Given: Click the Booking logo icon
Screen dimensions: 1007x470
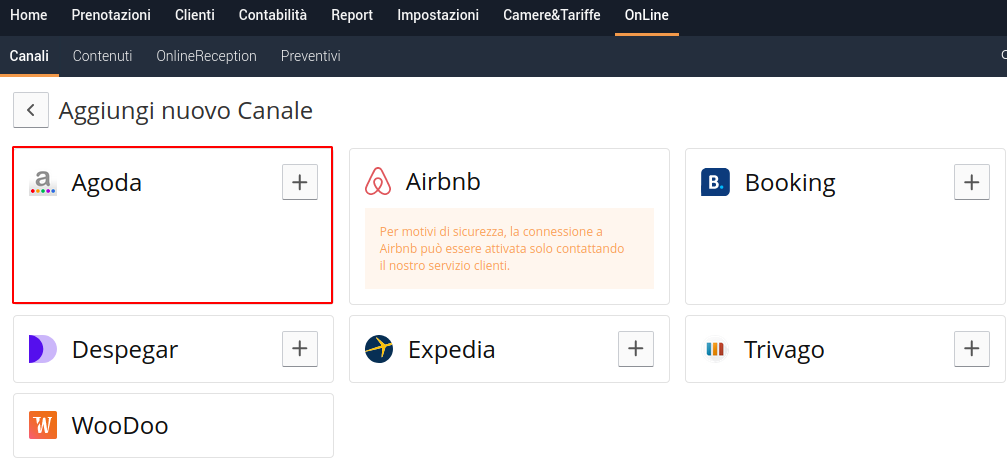Looking at the screenshot, I should [715, 182].
